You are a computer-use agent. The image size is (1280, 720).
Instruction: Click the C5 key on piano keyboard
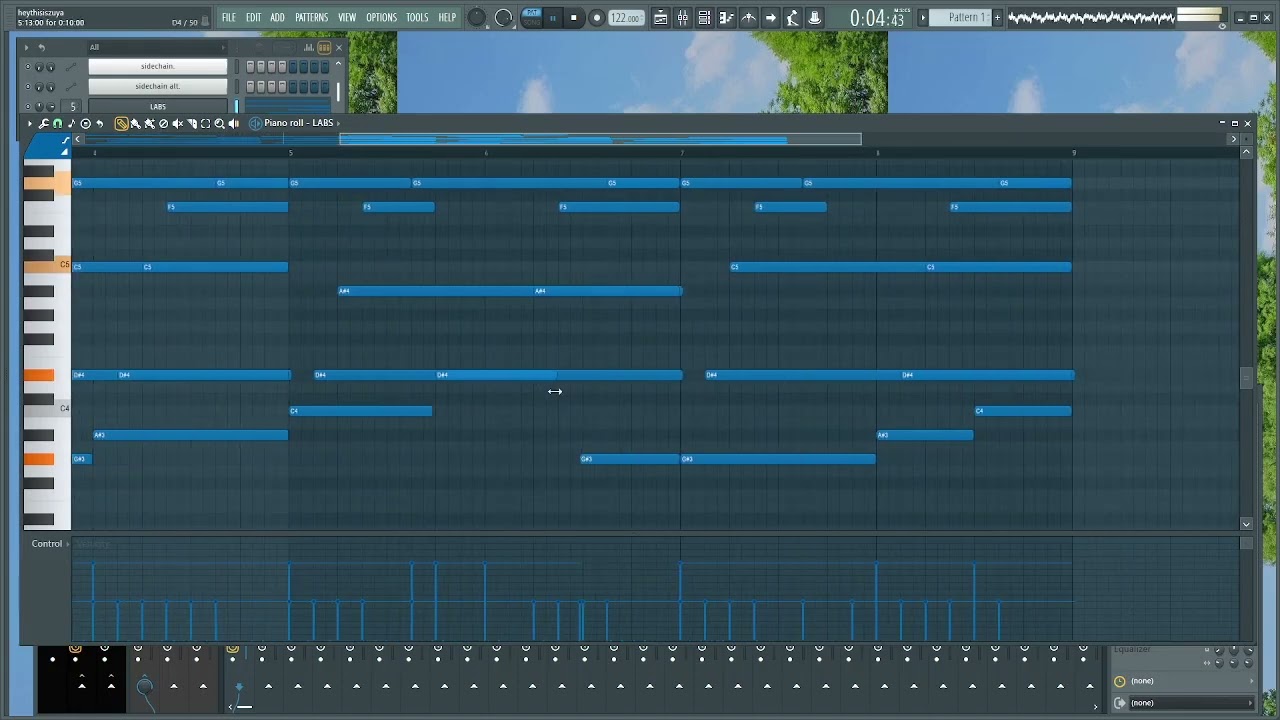pyautogui.click(x=47, y=266)
